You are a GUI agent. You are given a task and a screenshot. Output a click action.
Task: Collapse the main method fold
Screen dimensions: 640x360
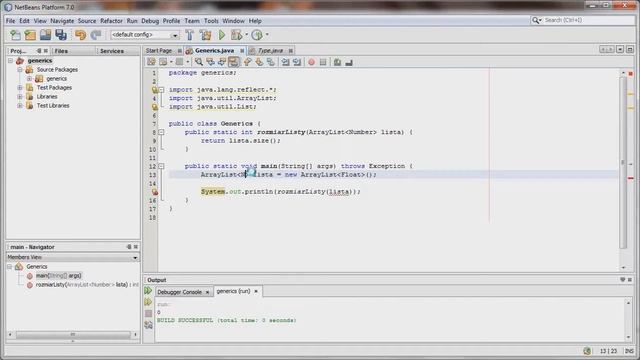click(161, 166)
